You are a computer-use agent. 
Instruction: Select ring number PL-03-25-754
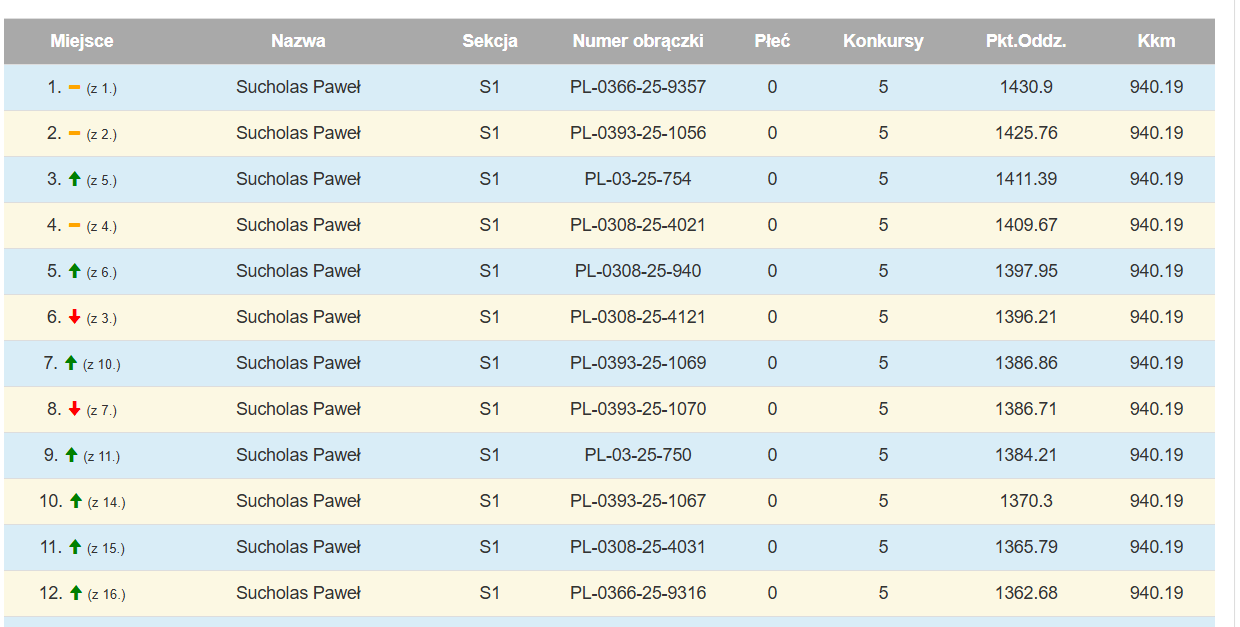[x=638, y=179]
